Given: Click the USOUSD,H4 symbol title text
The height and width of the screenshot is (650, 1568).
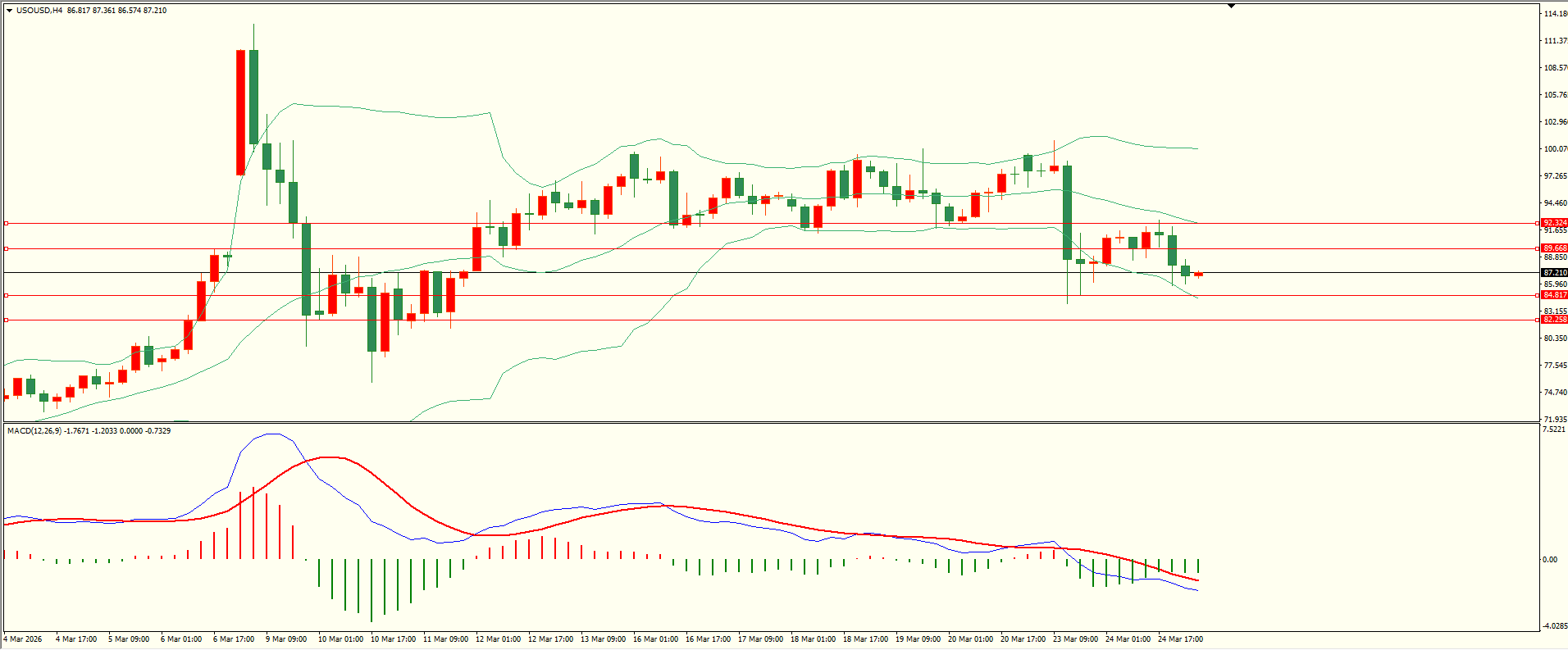Looking at the screenshot, I should (x=39, y=11).
